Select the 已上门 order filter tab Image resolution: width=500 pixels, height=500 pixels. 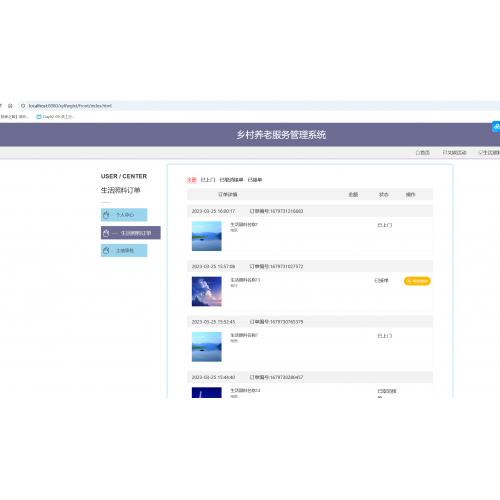tap(208, 180)
